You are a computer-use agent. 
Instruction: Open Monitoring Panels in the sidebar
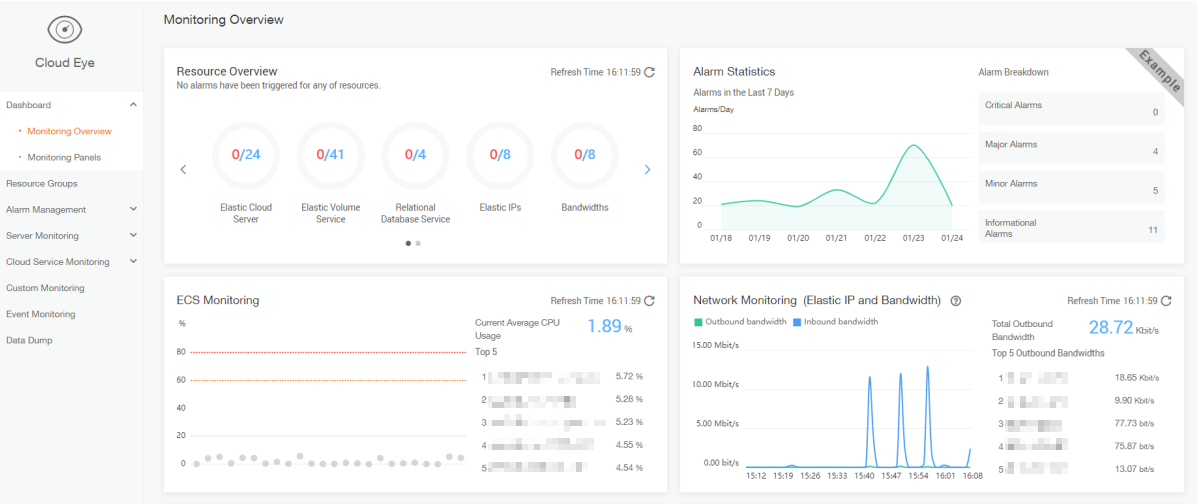click(x=64, y=157)
